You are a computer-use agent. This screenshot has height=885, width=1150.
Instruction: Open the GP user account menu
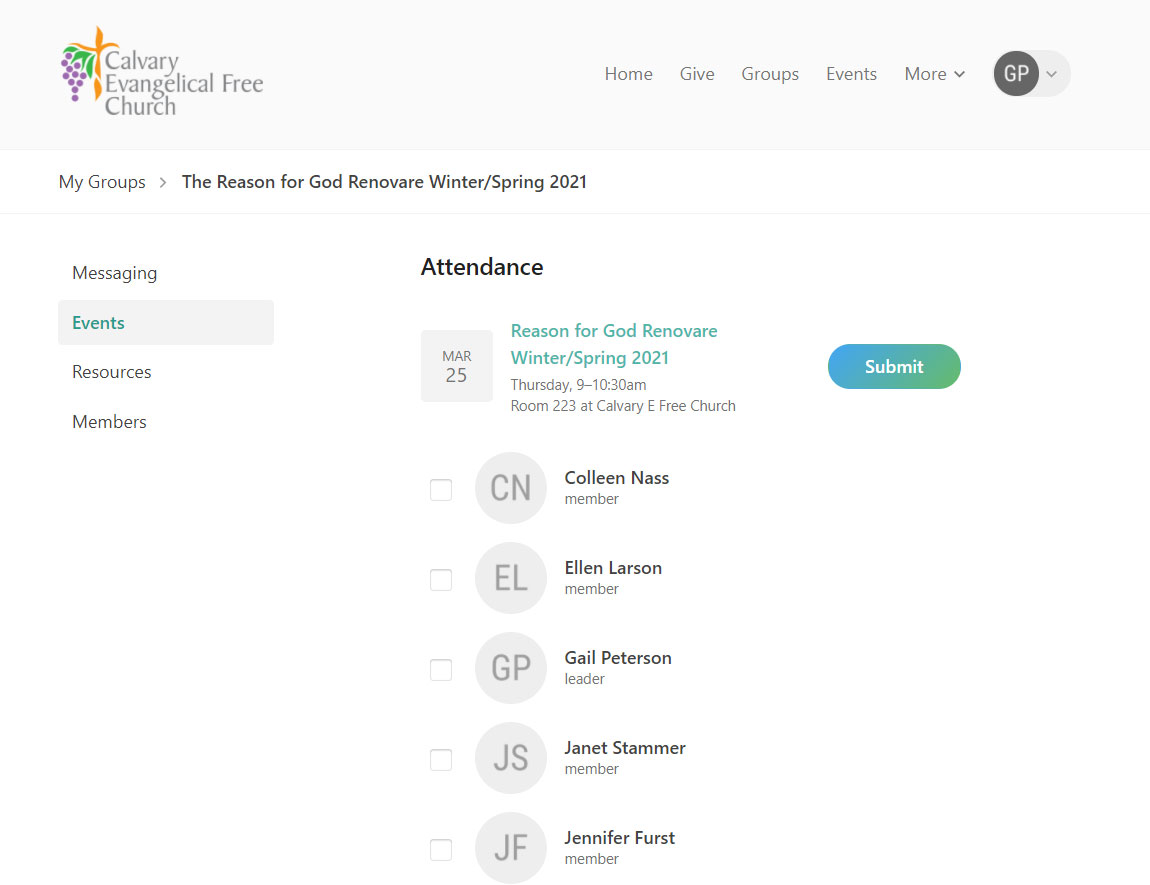(x=1030, y=74)
